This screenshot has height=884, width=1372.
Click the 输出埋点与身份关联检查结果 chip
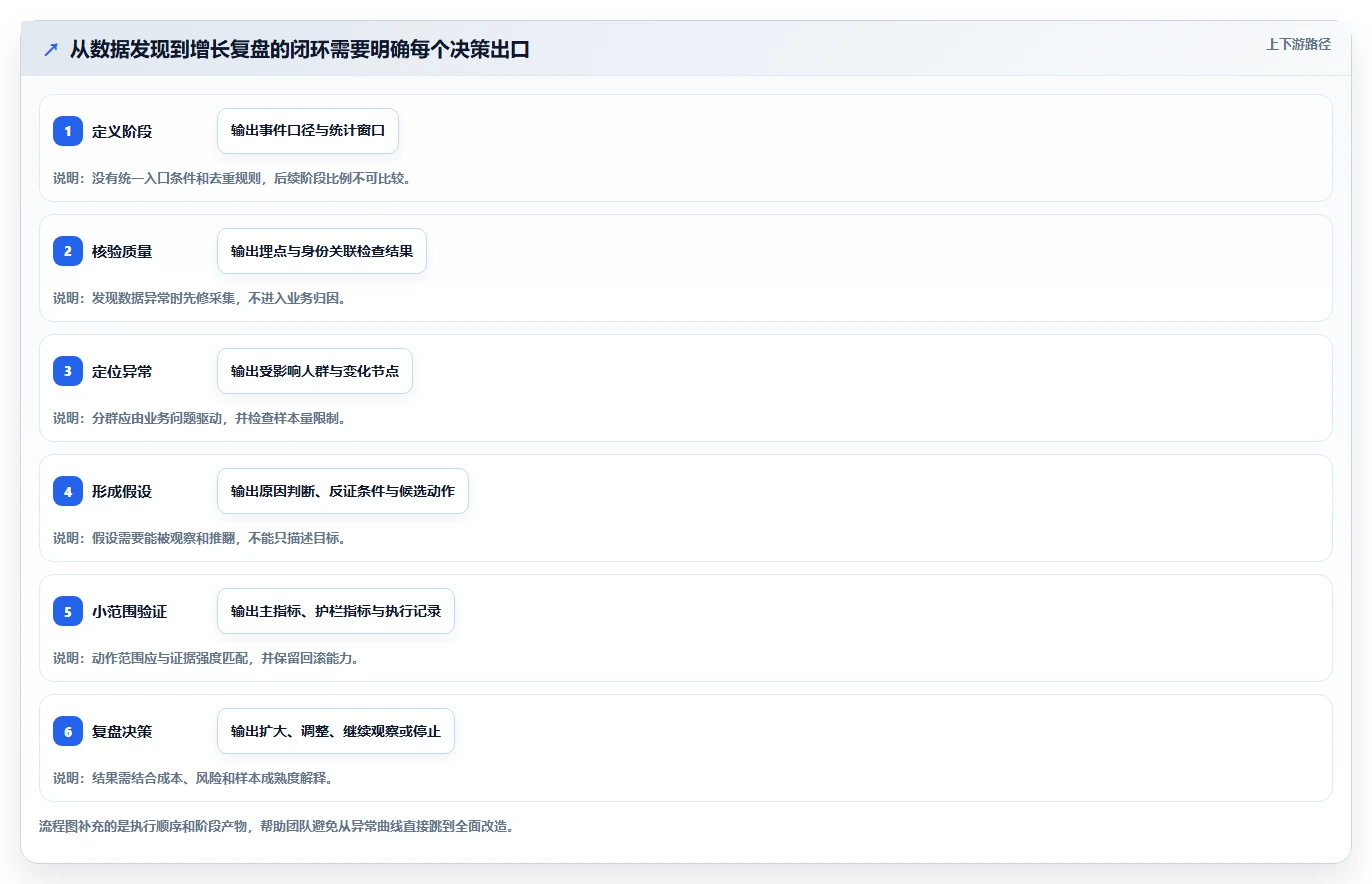[x=322, y=251]
